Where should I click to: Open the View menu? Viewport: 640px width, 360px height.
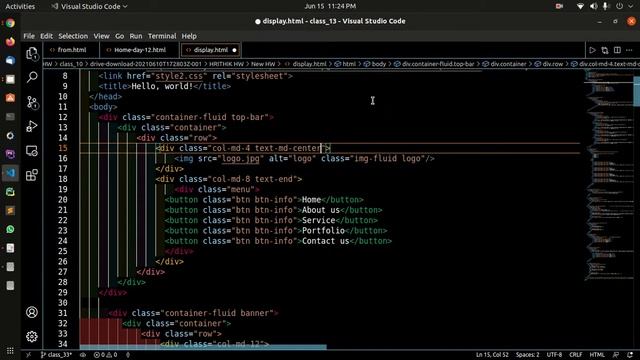(101, 36)
